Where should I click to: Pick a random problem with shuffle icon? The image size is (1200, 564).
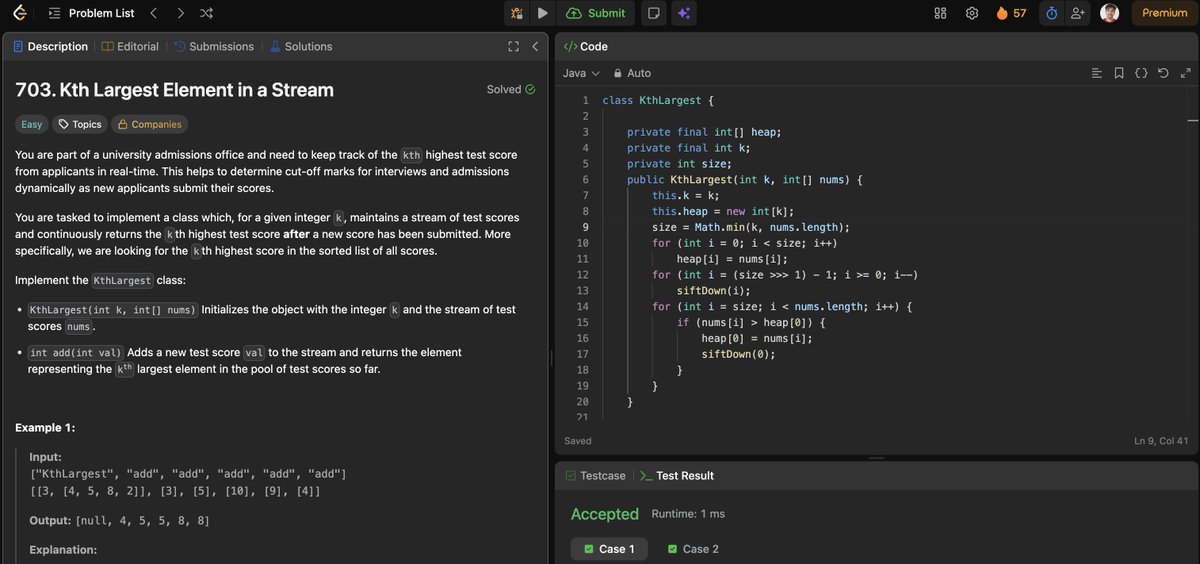click(x=206, y=13)
